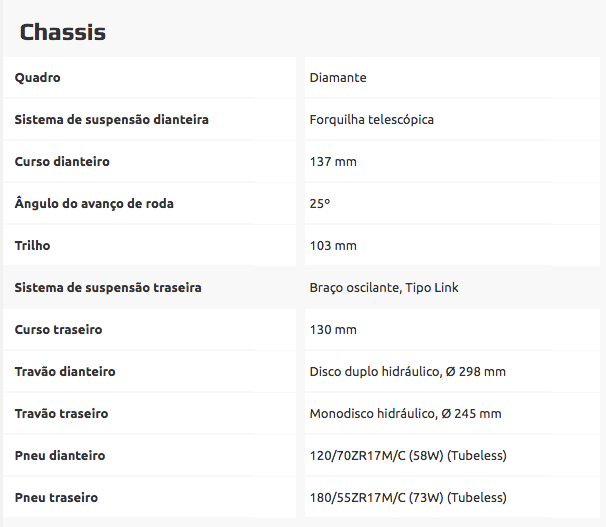Click the Chassis section heading
606x527 pixels.
tap(62, 32)
